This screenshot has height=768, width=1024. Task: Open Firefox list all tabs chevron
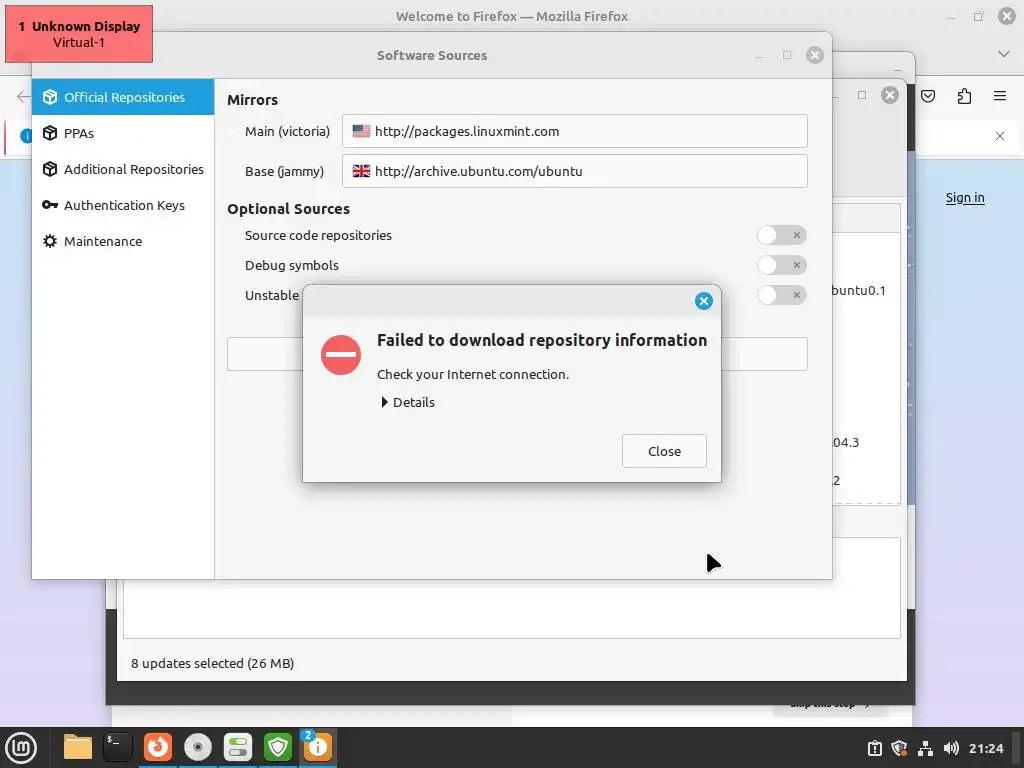point(1004,54)
